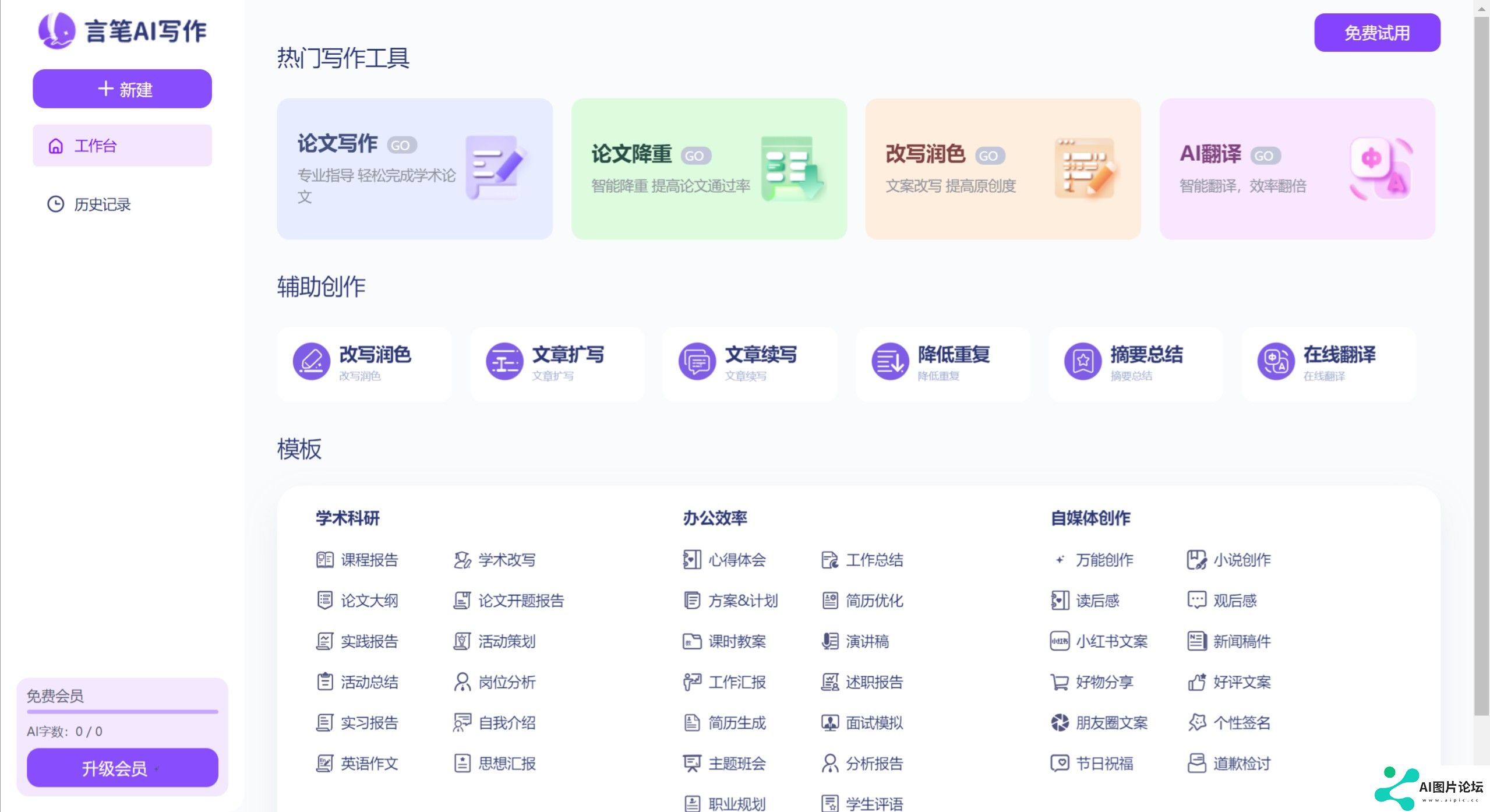Open 历史记录 in the sidebar

(89, 204)
